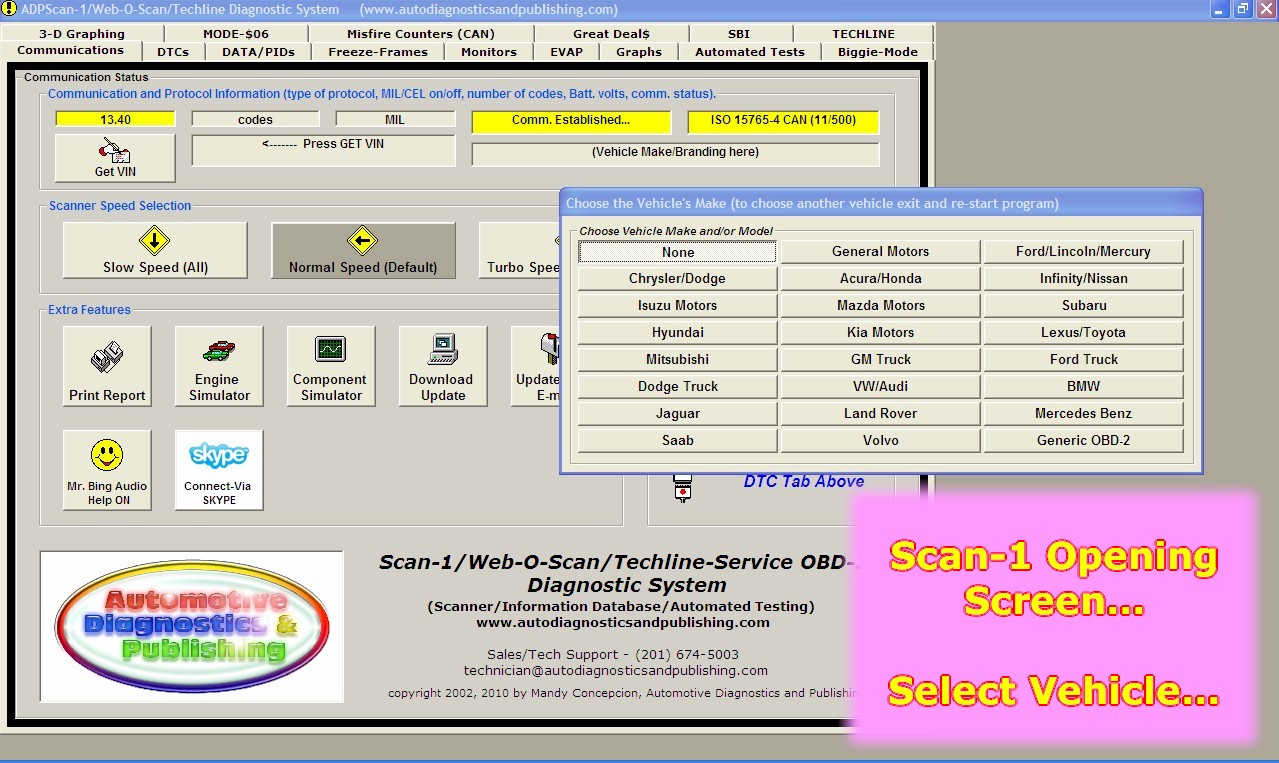
Task: Open the EVAP tab
Action: pyautogui.click(x=566, y=52)
